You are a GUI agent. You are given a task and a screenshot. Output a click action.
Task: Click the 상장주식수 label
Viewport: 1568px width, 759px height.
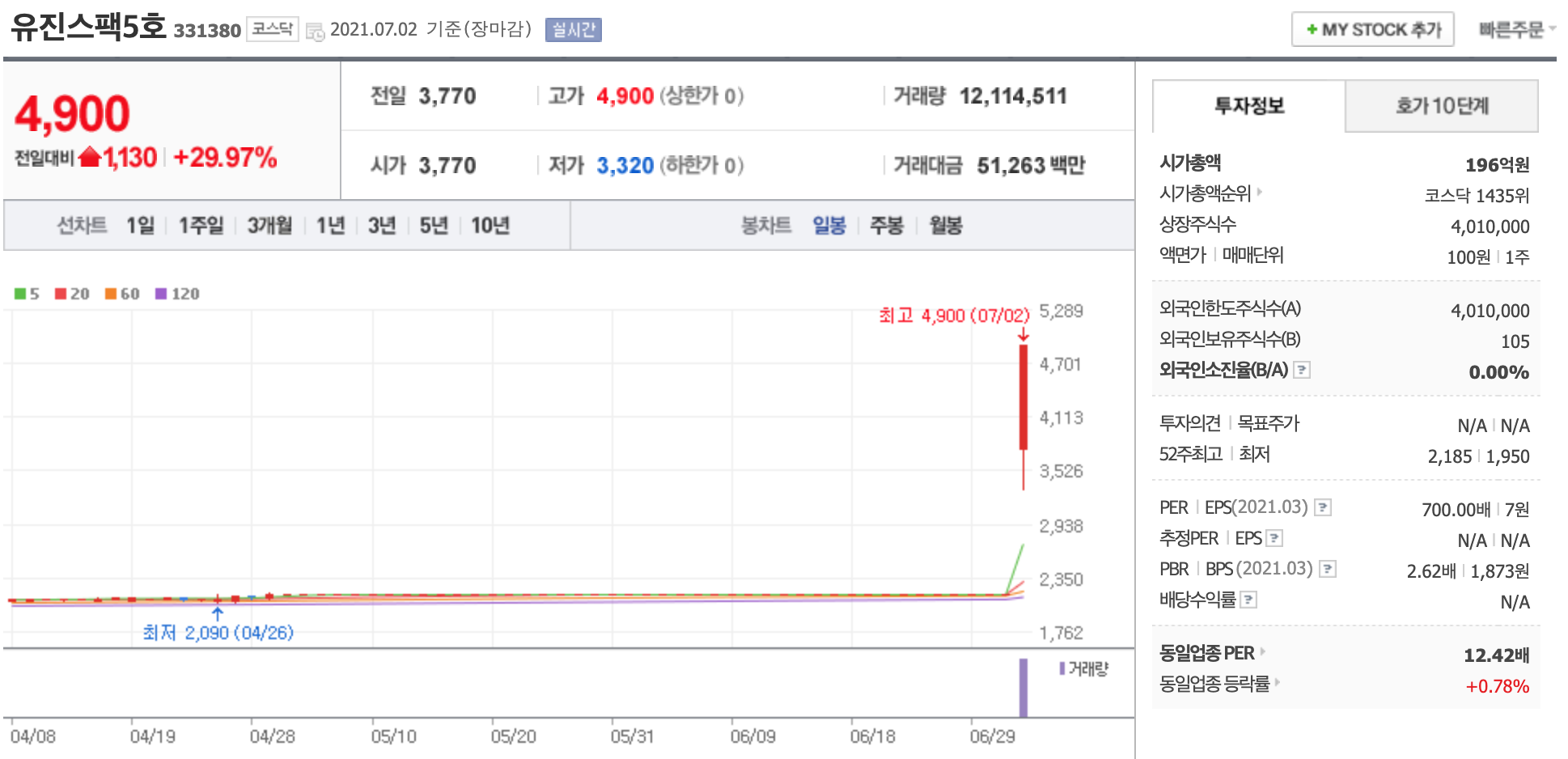1197,224
